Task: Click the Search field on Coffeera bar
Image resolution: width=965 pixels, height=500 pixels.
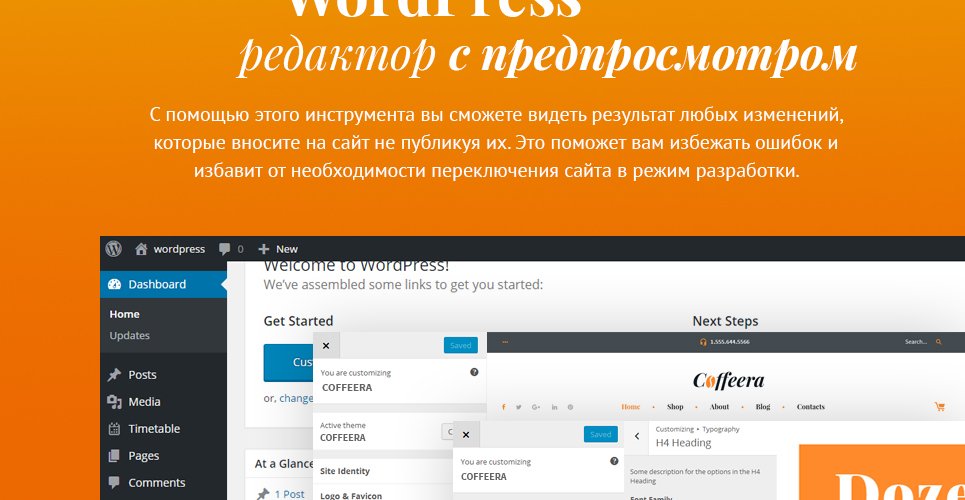Action: (916, 342)
